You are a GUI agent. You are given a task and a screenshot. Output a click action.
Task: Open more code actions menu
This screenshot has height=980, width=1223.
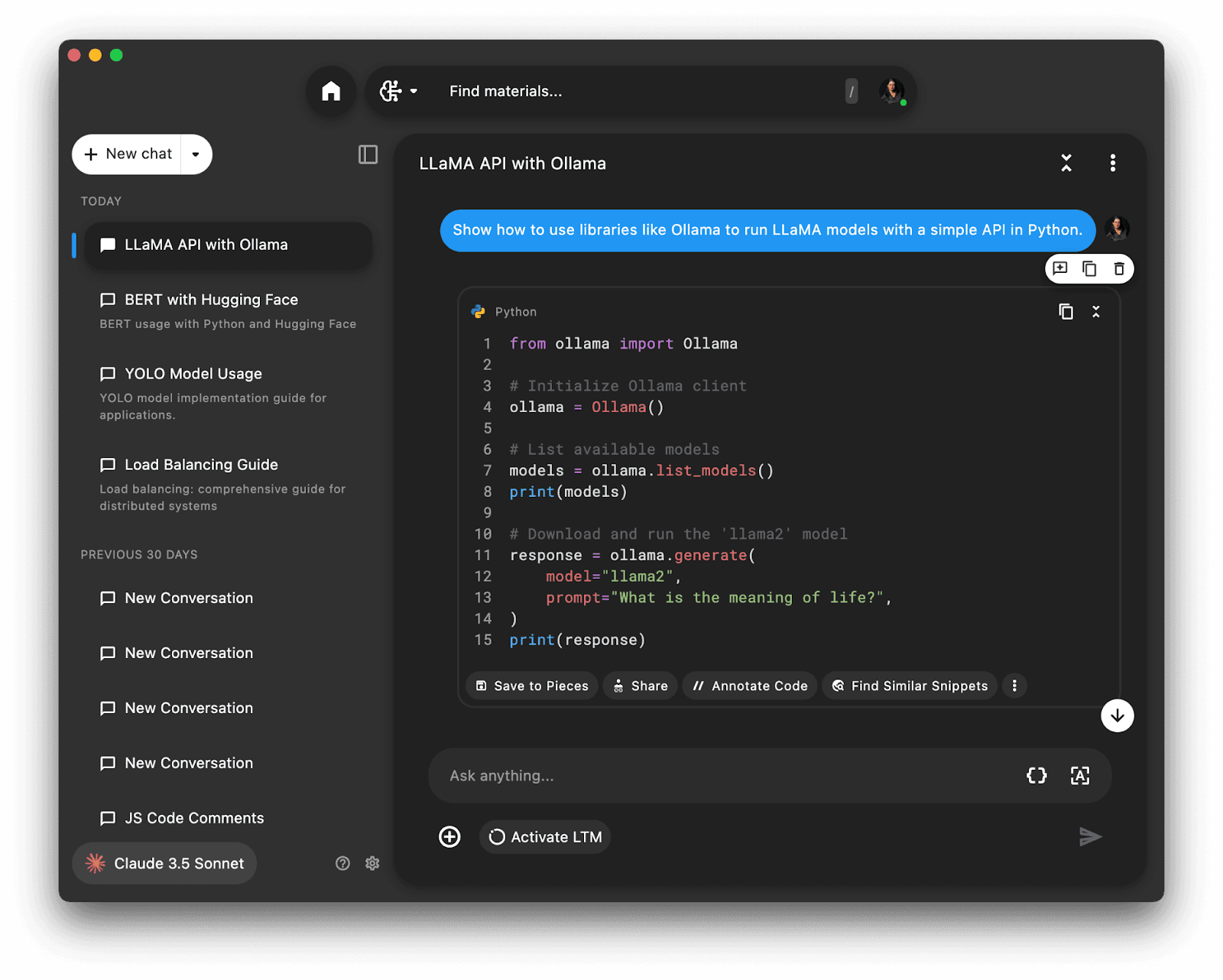pos(1014,686)
